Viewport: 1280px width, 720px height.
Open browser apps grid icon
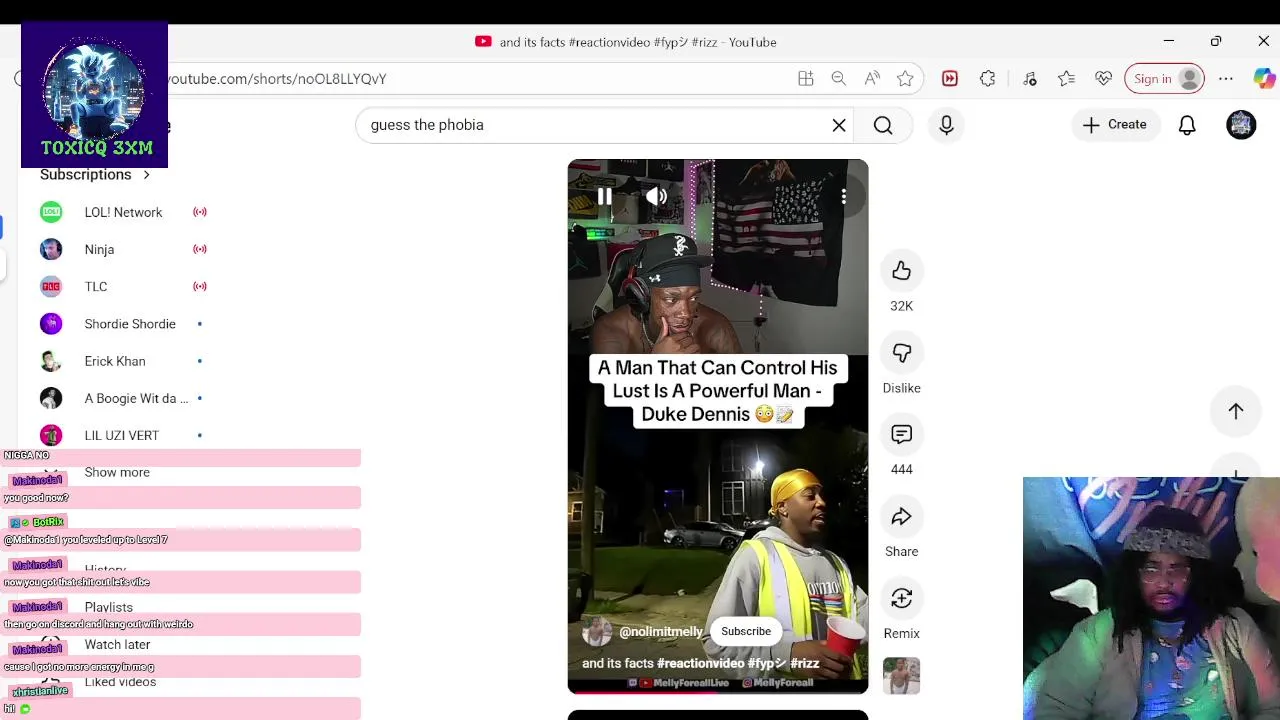pos(805,79)
